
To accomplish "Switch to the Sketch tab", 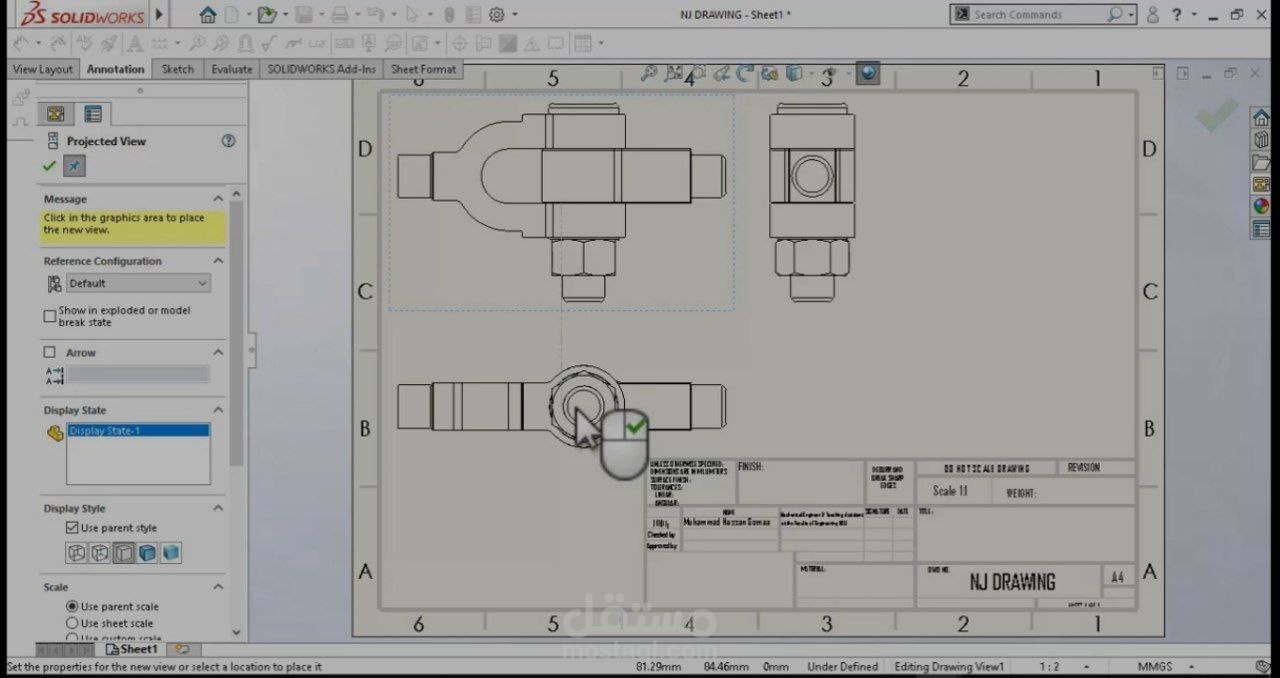I will coord(177,69).
